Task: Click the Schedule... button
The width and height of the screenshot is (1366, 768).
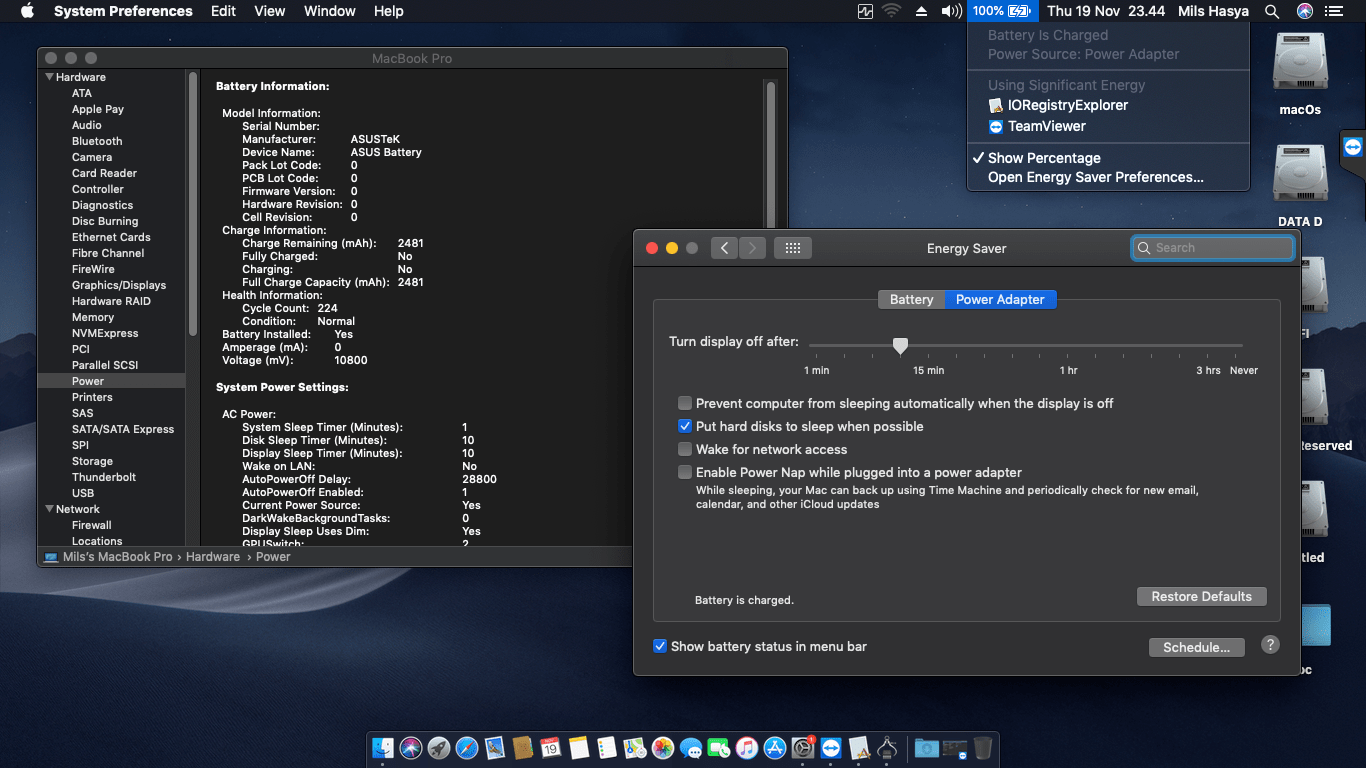Action: [1196, 647]
